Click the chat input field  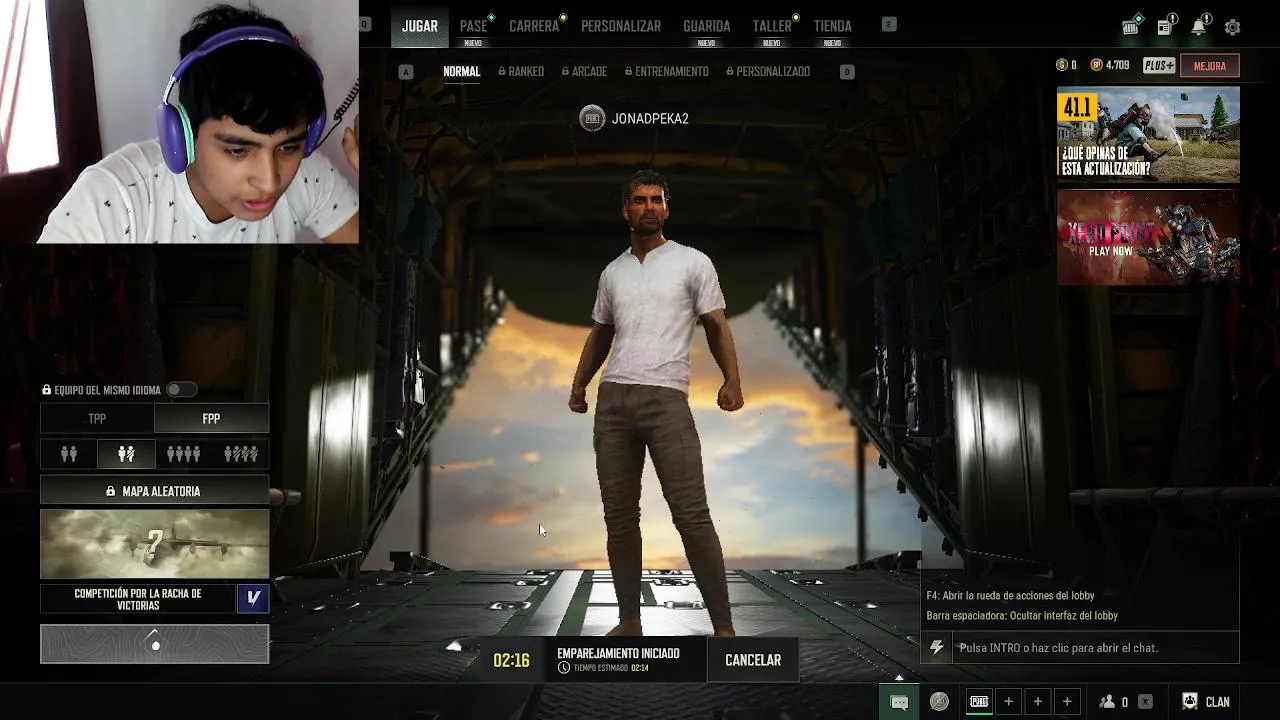[1095, 648]
